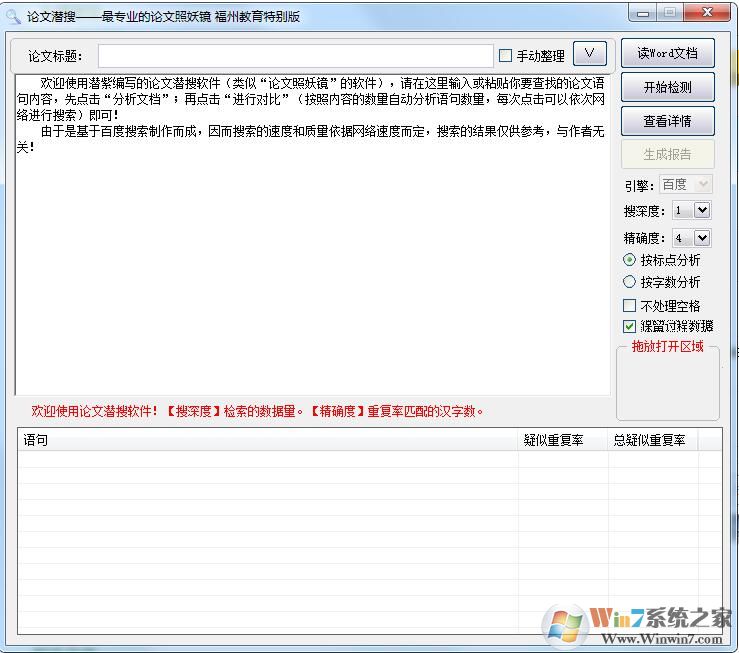The height and width of the screenshot is (653, 739).
Task: Maximize the 论文潜搜 window
Action: (668, 13)
